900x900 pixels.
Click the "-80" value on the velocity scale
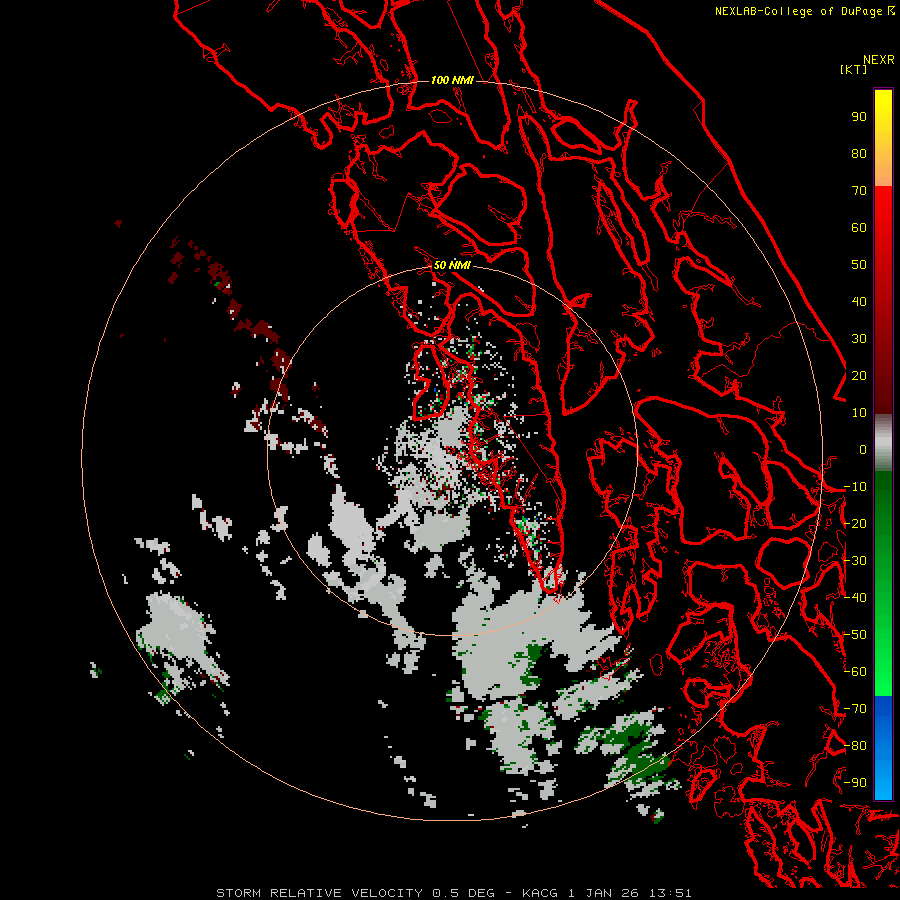855,746
